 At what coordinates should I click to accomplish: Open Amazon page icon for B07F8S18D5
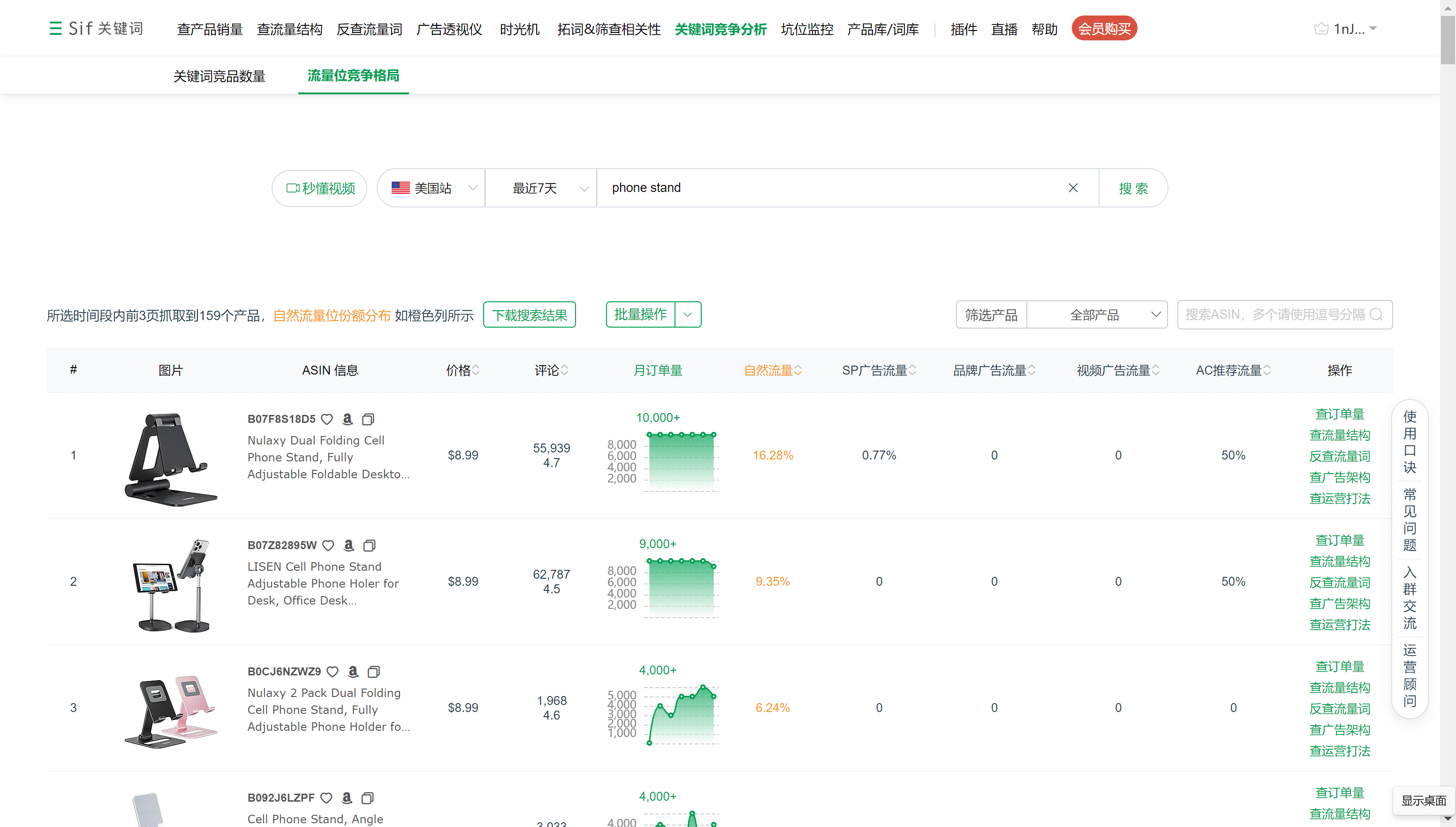pos(348,419)
